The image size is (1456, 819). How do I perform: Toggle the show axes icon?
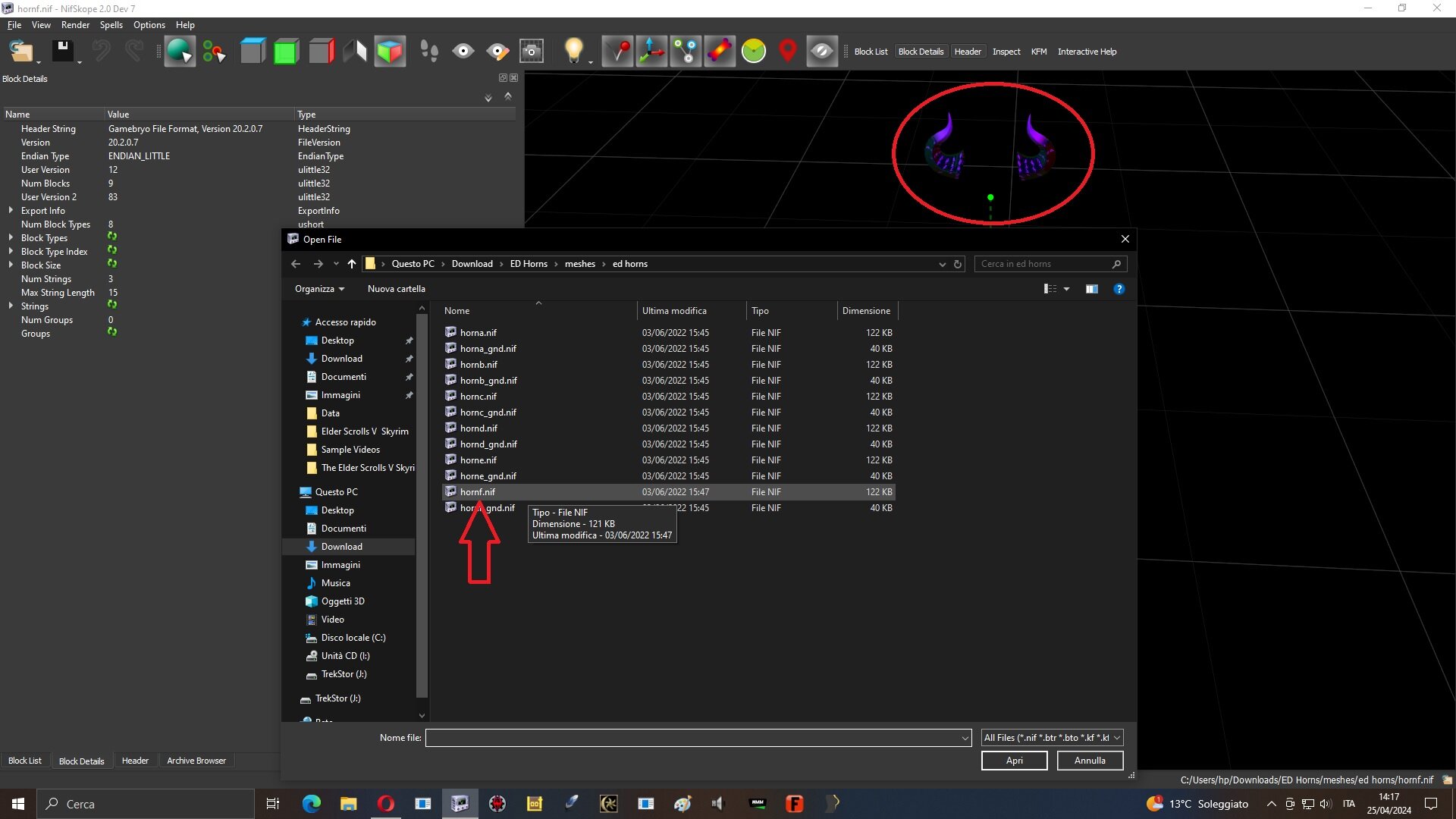pyautogui.click(x=651, y=52)
